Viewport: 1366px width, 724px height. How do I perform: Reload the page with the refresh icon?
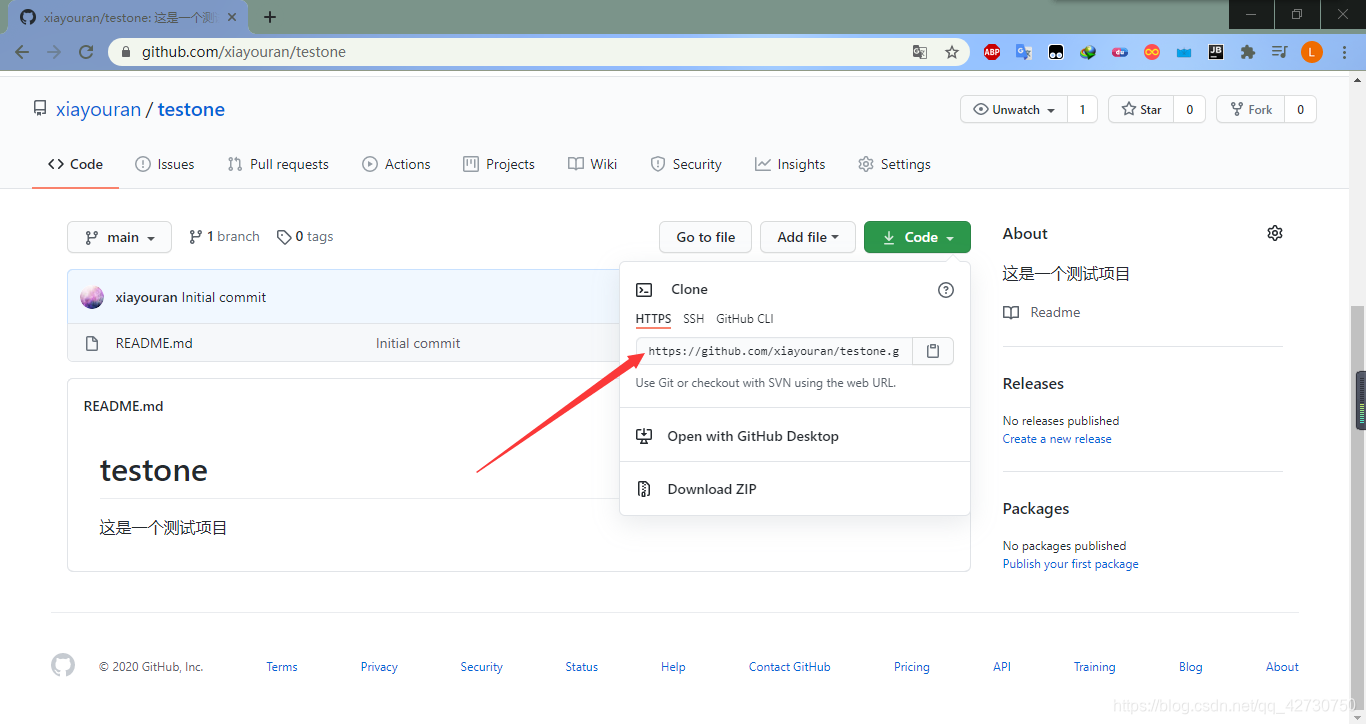pos(86,52)
